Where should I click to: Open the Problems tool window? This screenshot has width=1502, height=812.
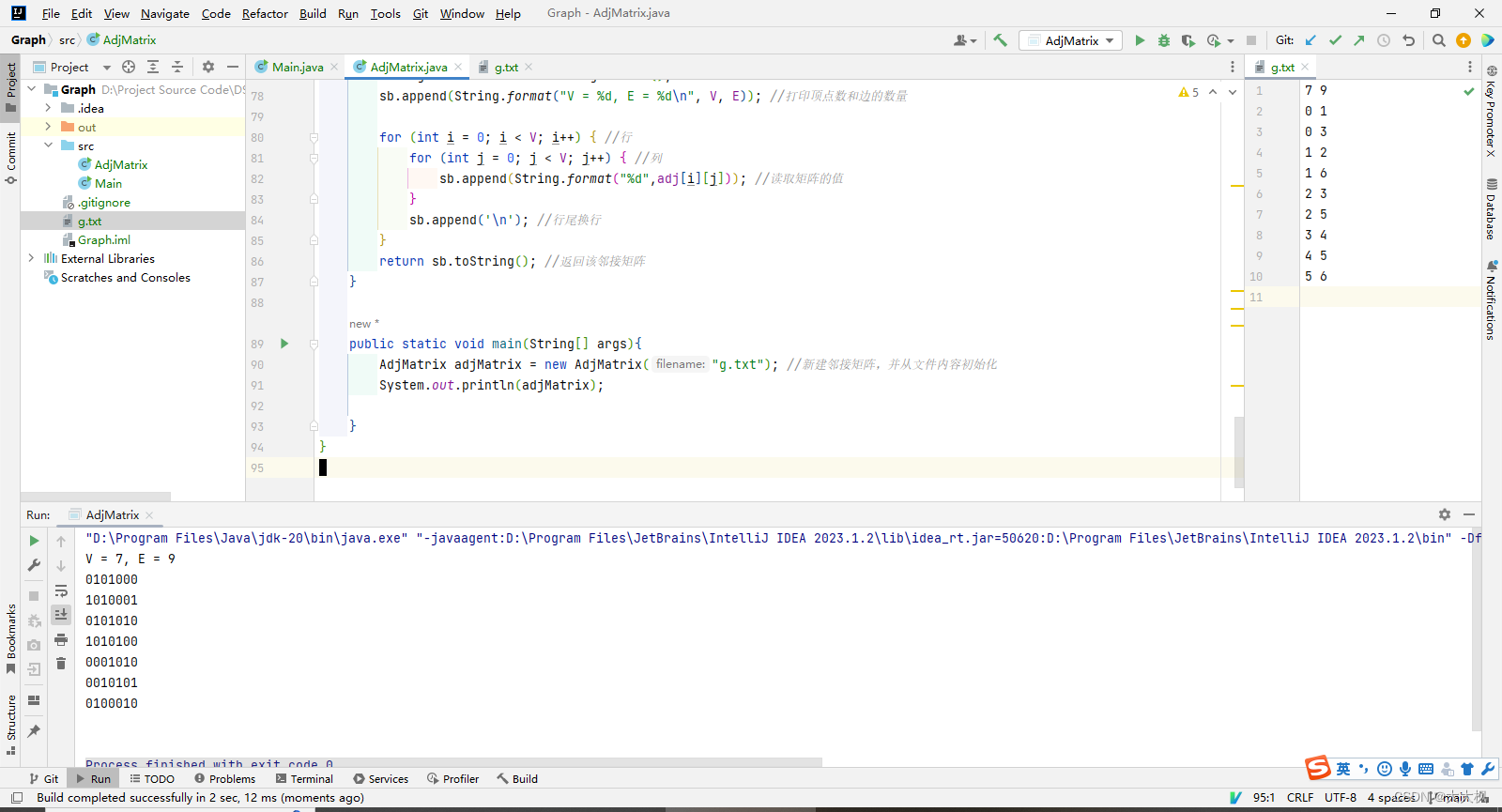225,778
